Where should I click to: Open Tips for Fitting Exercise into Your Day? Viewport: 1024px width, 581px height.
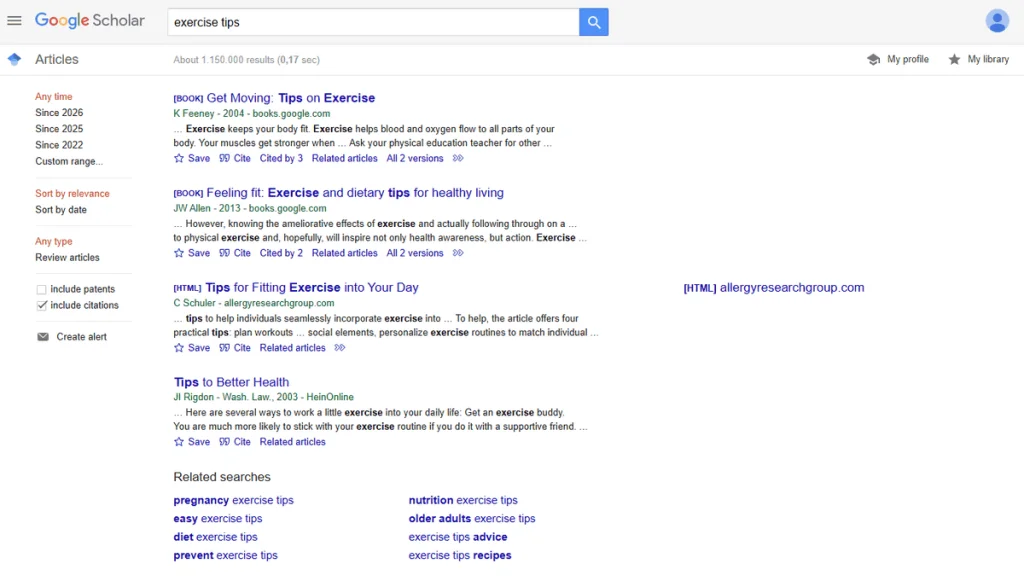312,287
